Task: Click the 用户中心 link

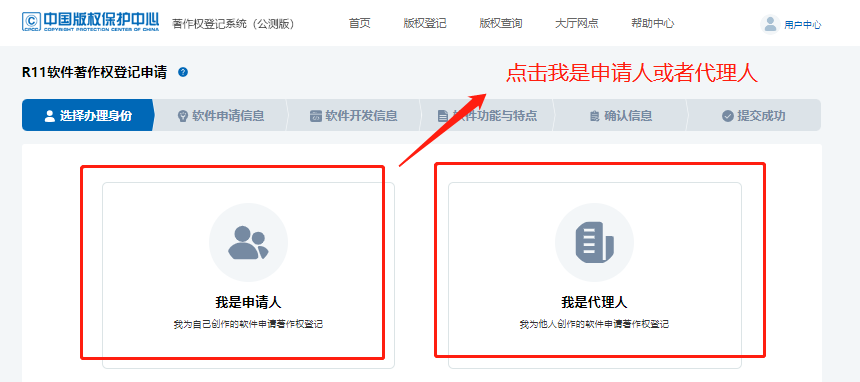Action: pyautogui.click(x=802, y=25)
